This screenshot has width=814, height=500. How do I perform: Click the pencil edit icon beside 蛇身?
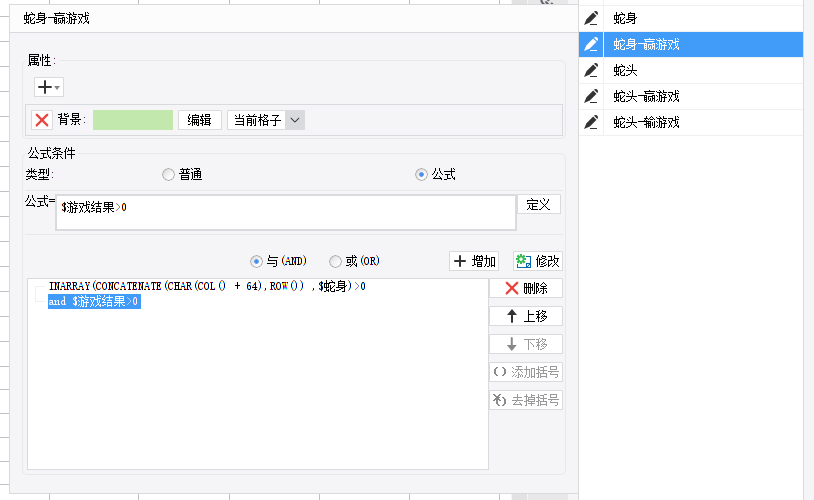(x=592, y=18)
